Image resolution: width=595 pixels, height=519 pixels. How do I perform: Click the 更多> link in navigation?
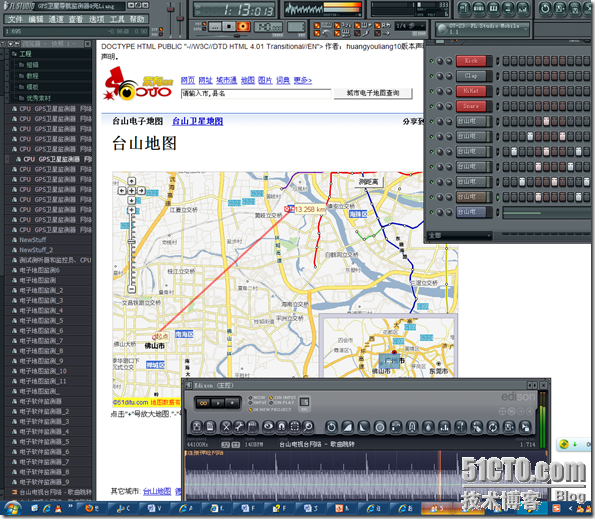302,80
